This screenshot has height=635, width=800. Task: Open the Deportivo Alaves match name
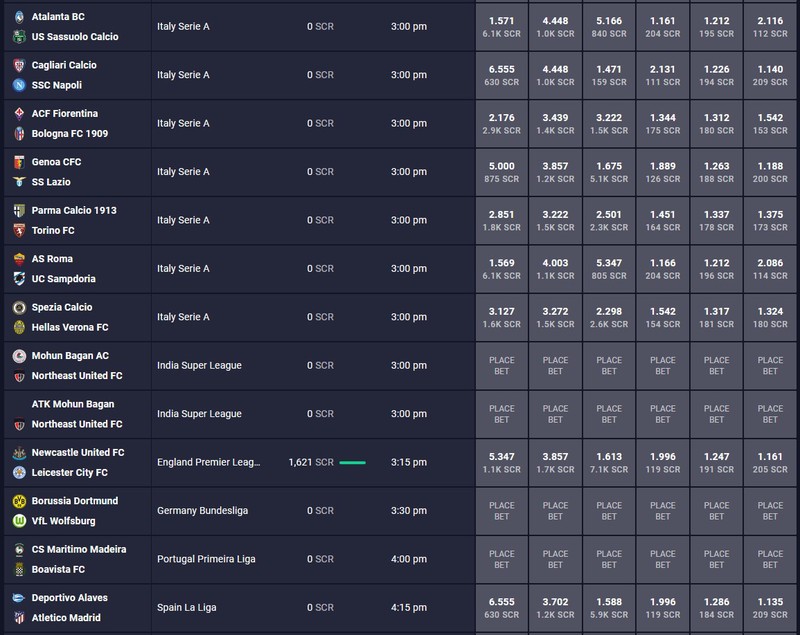tap(69, 598)
